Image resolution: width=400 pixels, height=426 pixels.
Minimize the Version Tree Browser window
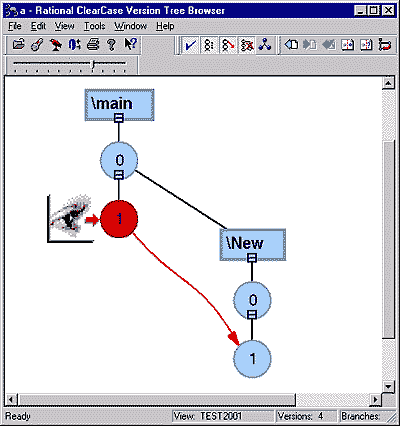[360, 11]
